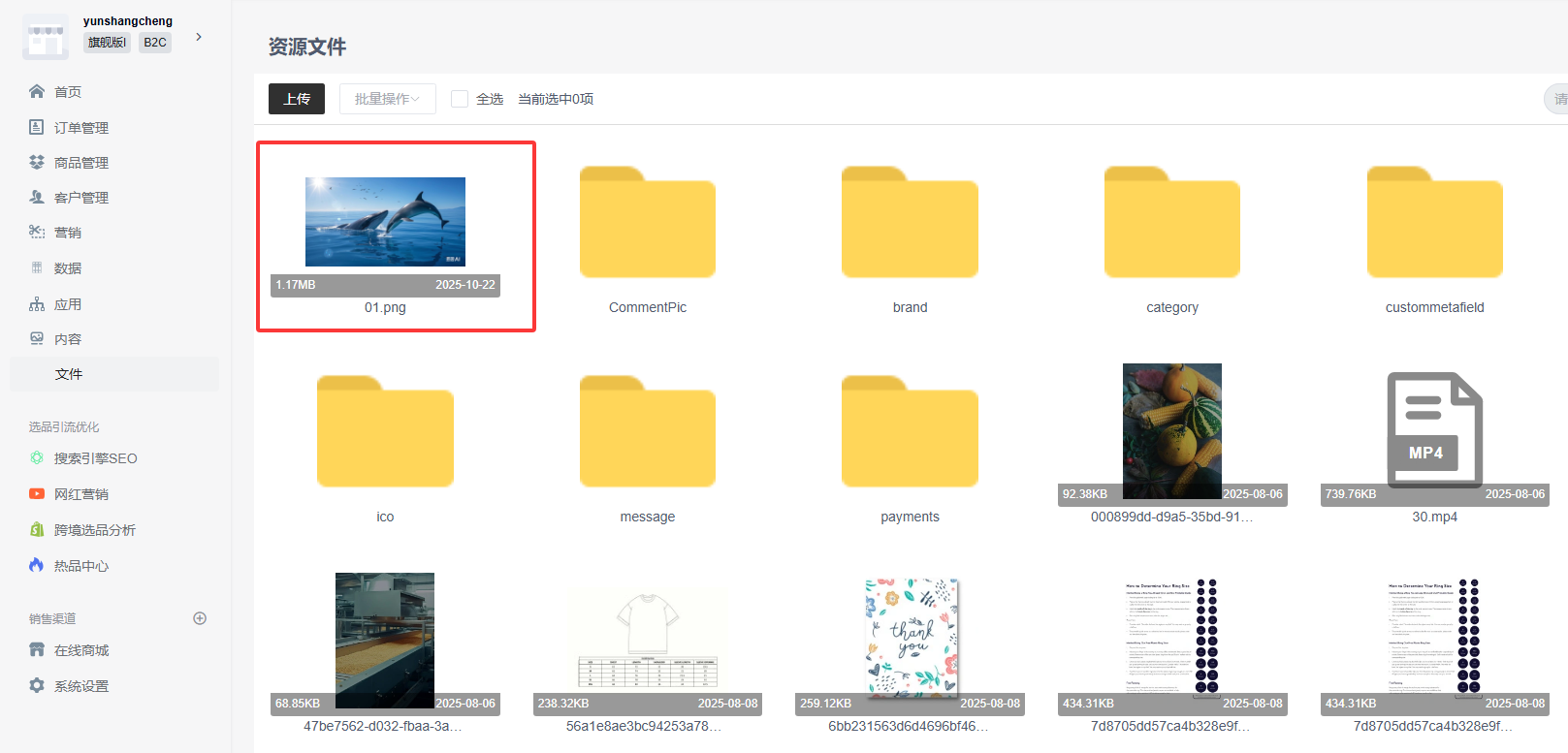The image size is (1568, 753).
Task: Expand the yunshangcheng store switcher arrow
Action: (199, 37)
